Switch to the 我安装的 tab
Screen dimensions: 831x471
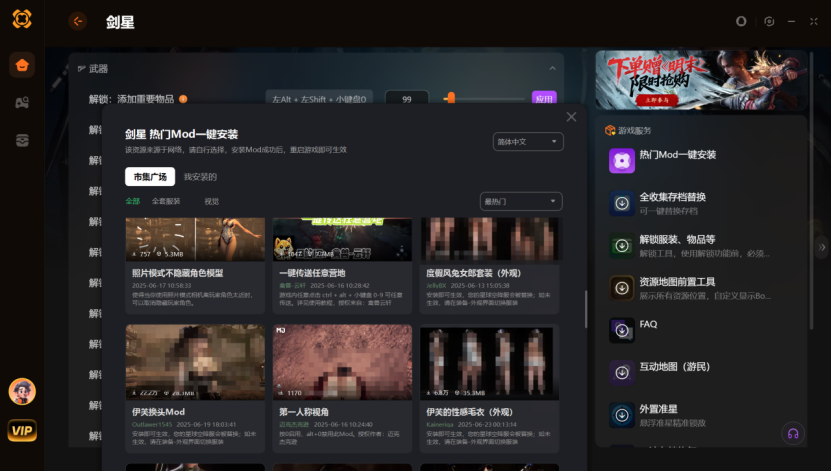(x=200, y=177)
